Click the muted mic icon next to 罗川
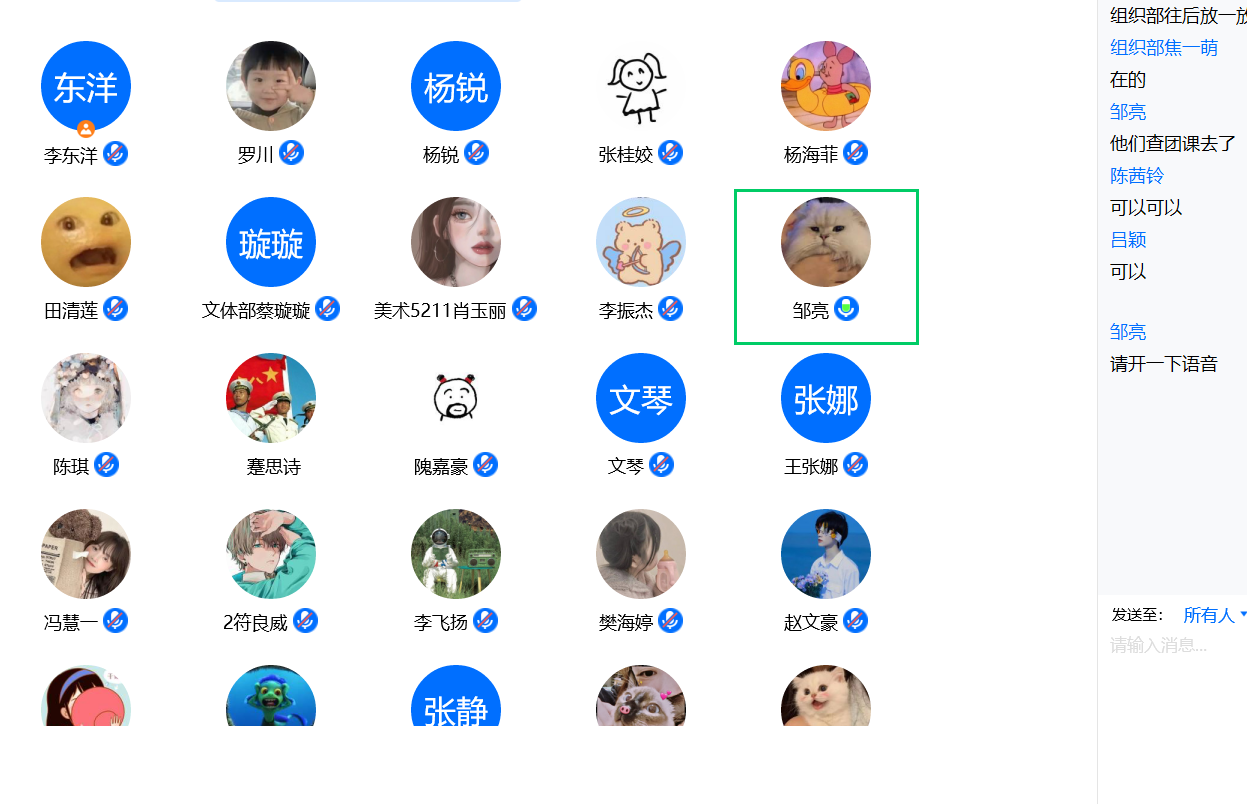The width and height of the screenshot is (1247, 804). click(291, 153)
